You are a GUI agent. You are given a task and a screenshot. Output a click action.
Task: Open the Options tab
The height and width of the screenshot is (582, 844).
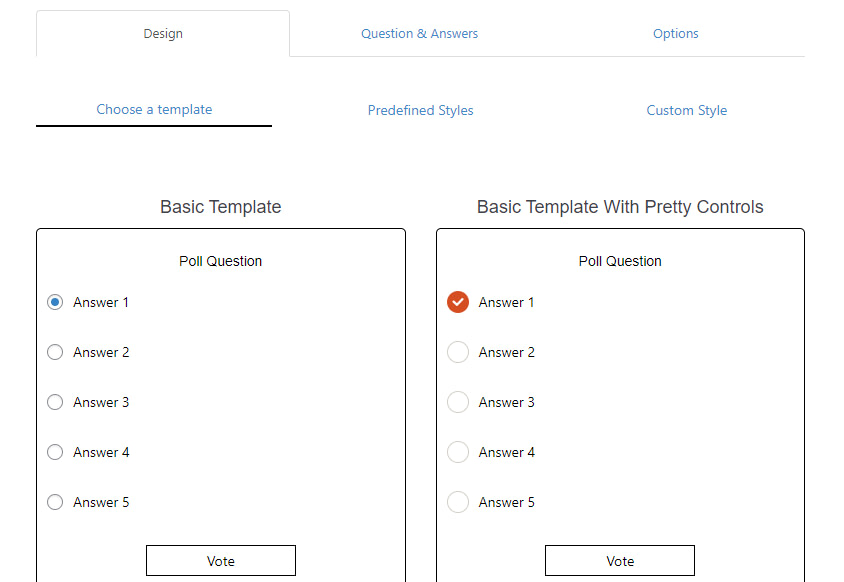point(675,33)
